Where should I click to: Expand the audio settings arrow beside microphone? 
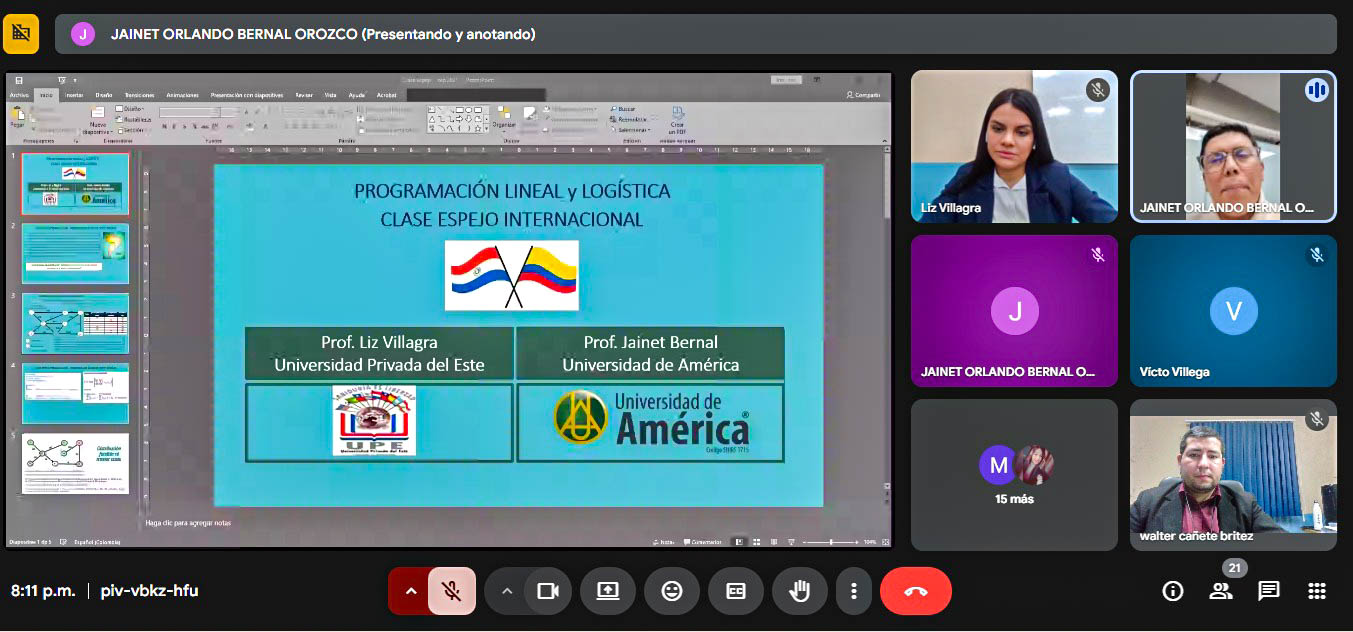410,591
